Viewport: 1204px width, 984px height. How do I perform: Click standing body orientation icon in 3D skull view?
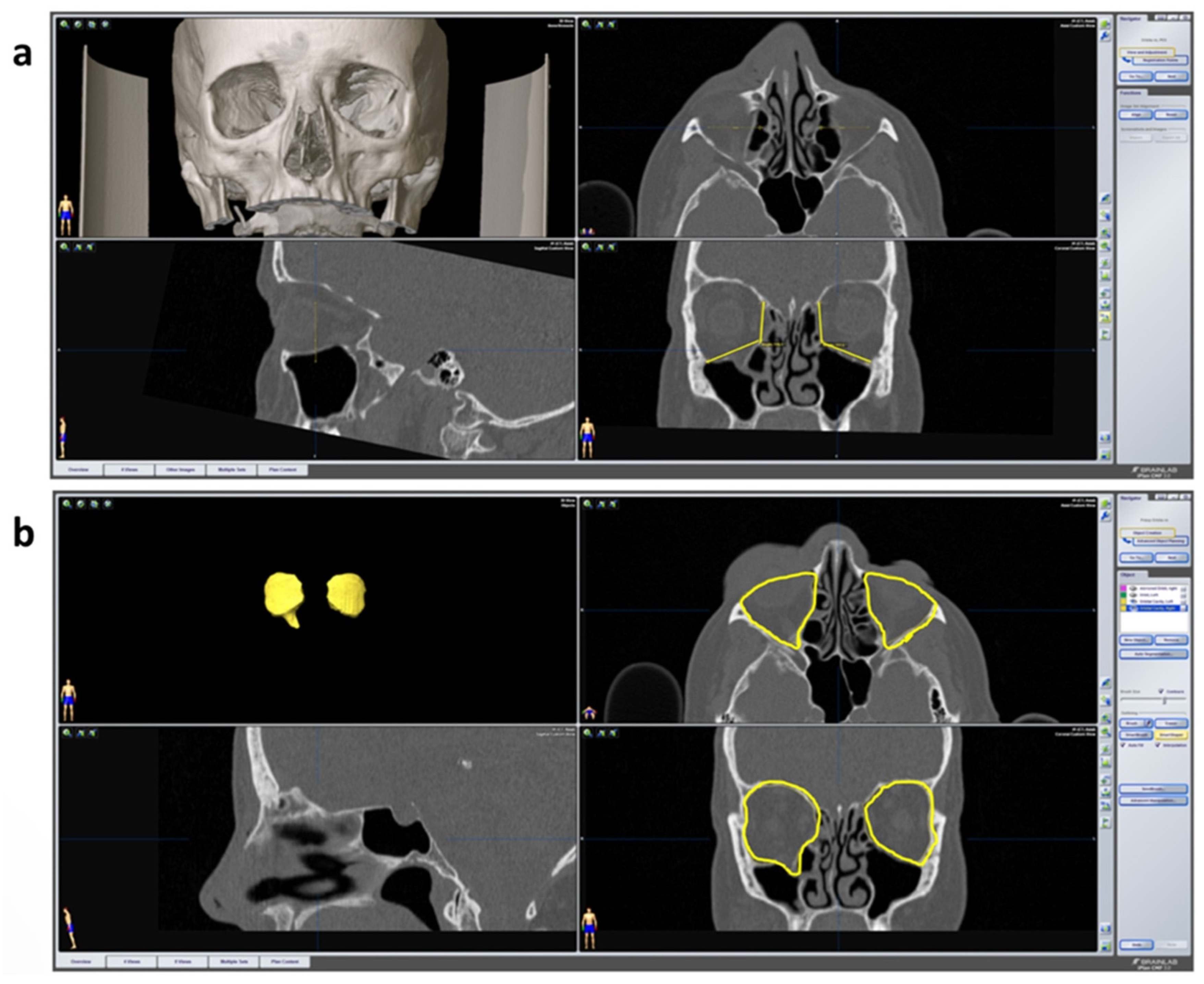(66, 215)
